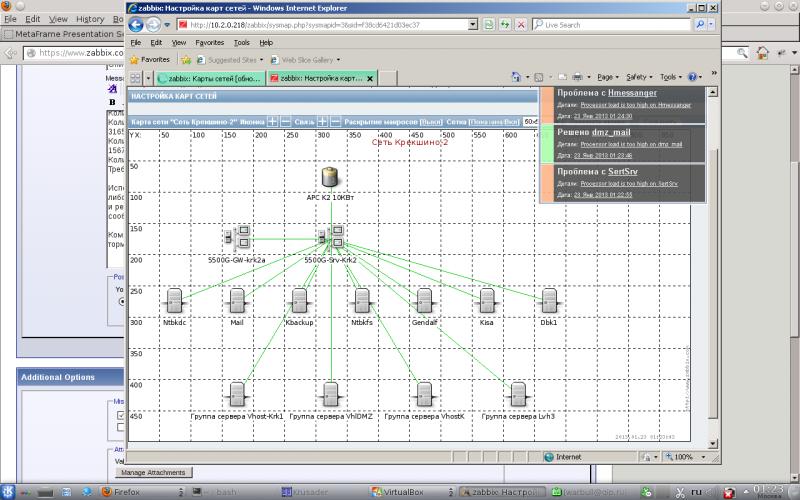Open the IE zoom level 100% dropdown
The width and height of the screenshot is (800, 500).
coord(687,457)
